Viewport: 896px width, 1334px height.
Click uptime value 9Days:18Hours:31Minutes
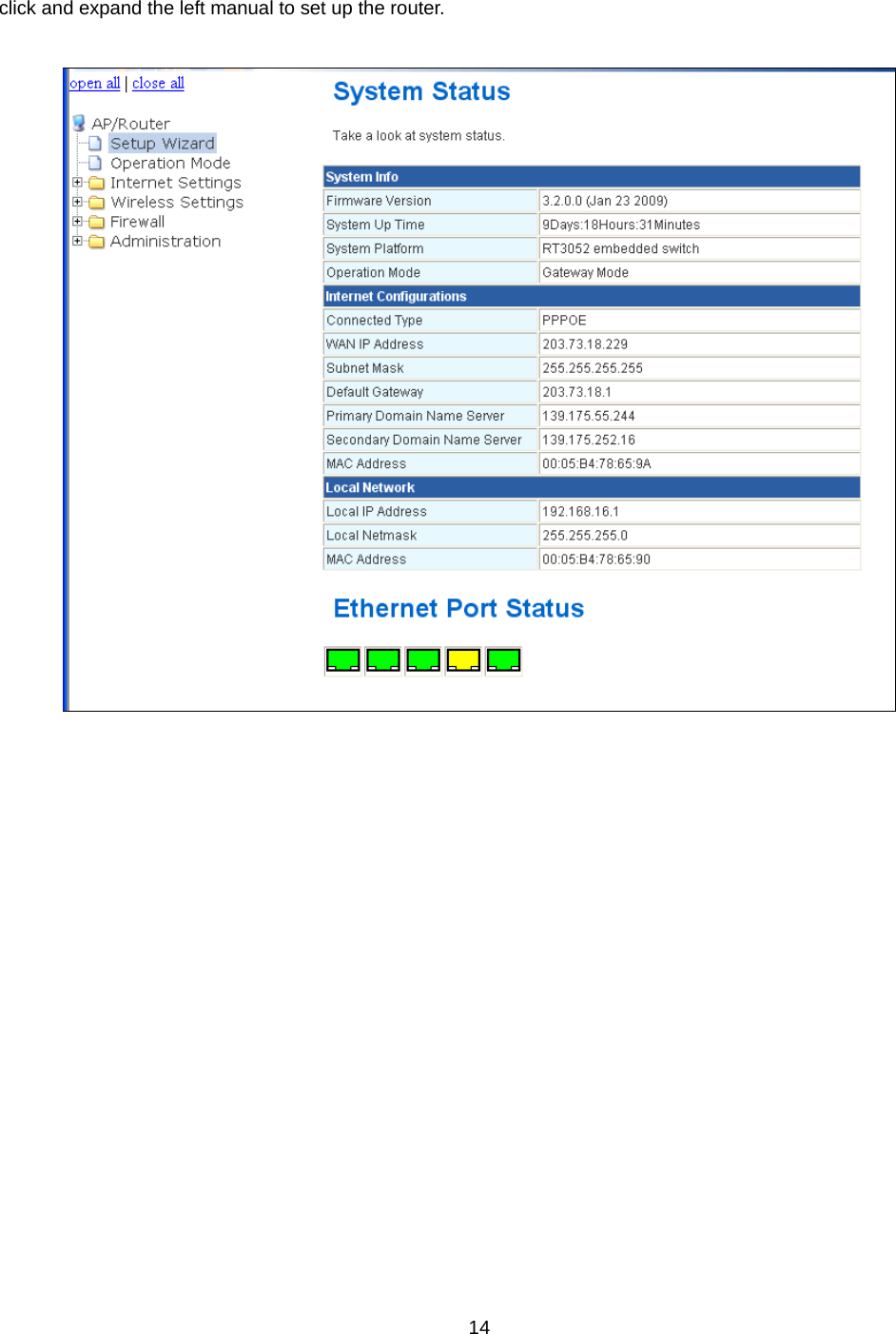coord(621,225)
